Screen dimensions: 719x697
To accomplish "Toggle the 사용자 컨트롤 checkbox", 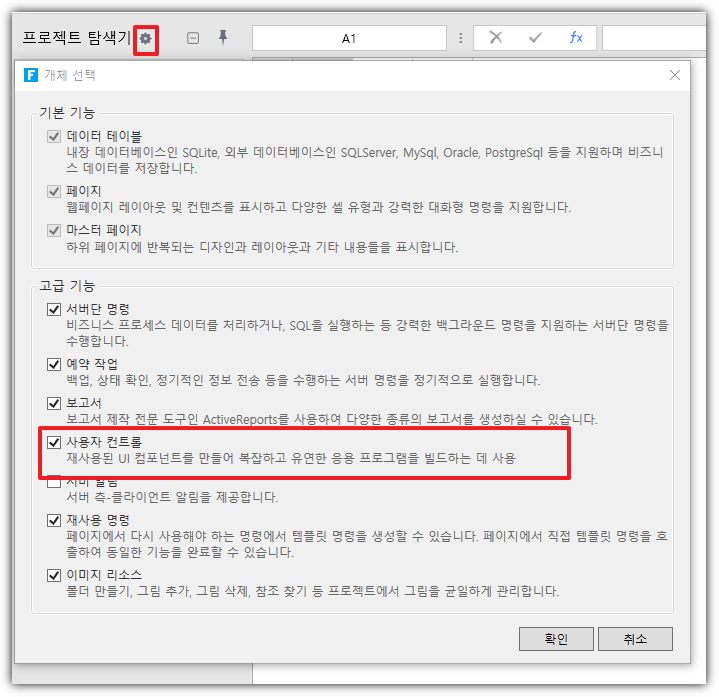I will (x=54, y=441).
